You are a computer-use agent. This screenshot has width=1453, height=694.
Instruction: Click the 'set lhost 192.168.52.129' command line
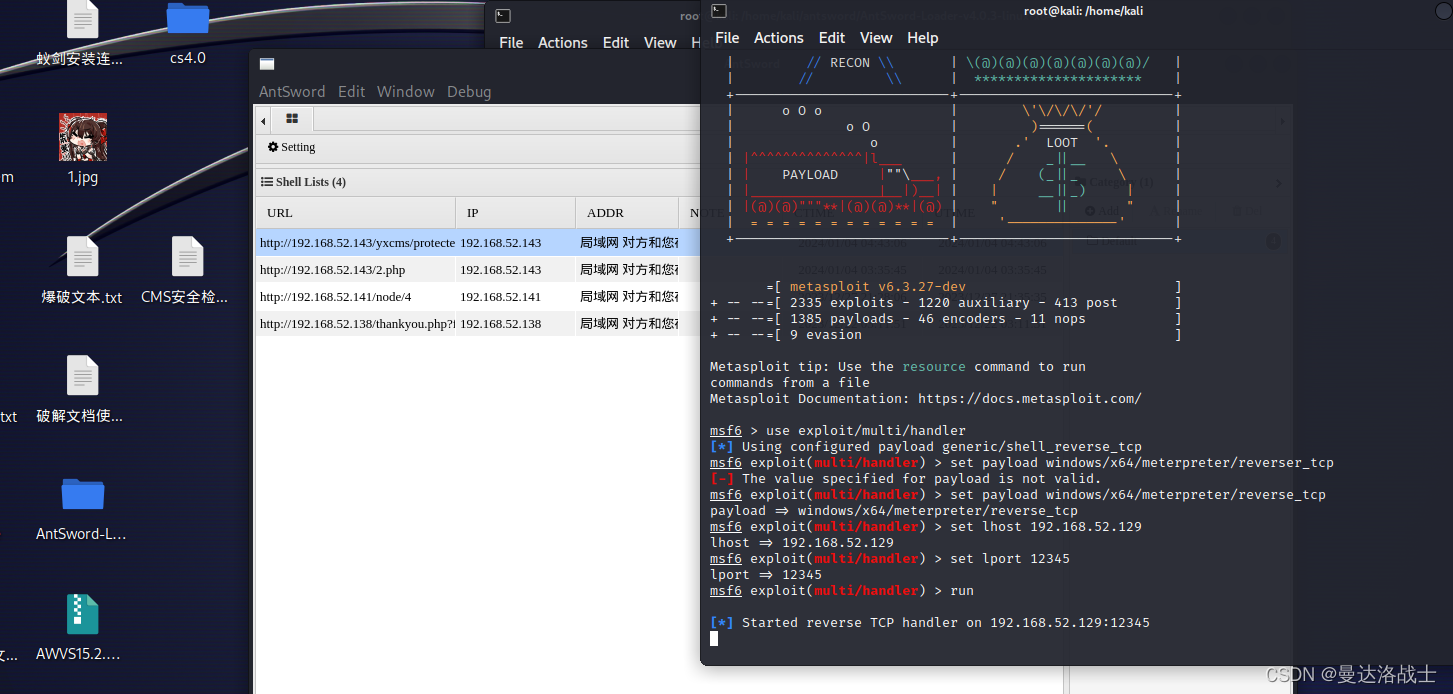(926, 527)
